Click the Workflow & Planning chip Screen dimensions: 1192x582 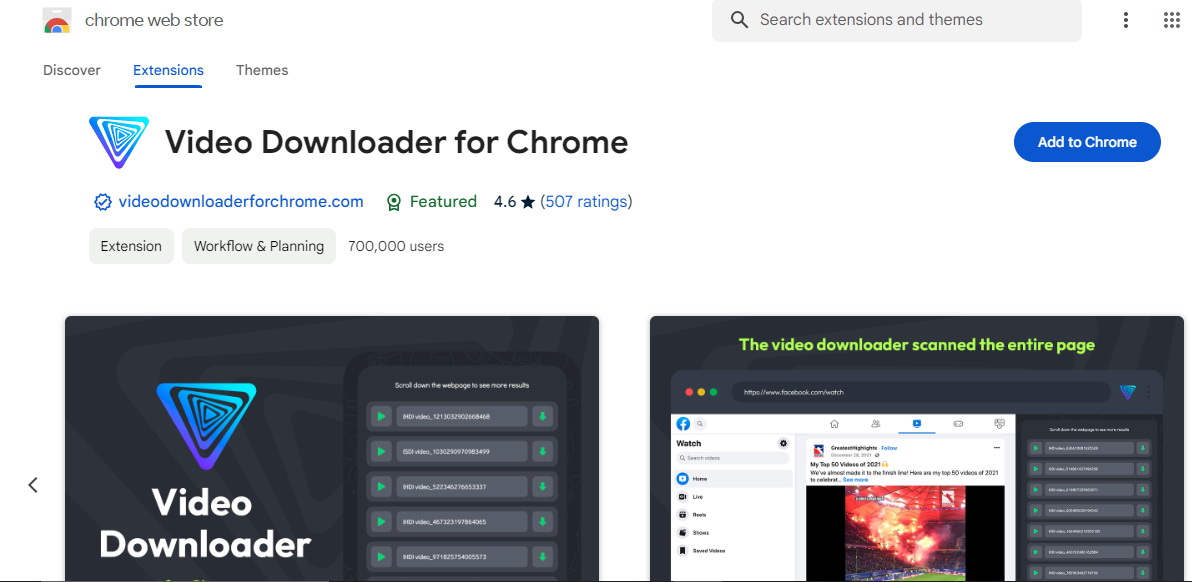click(258, 246)
